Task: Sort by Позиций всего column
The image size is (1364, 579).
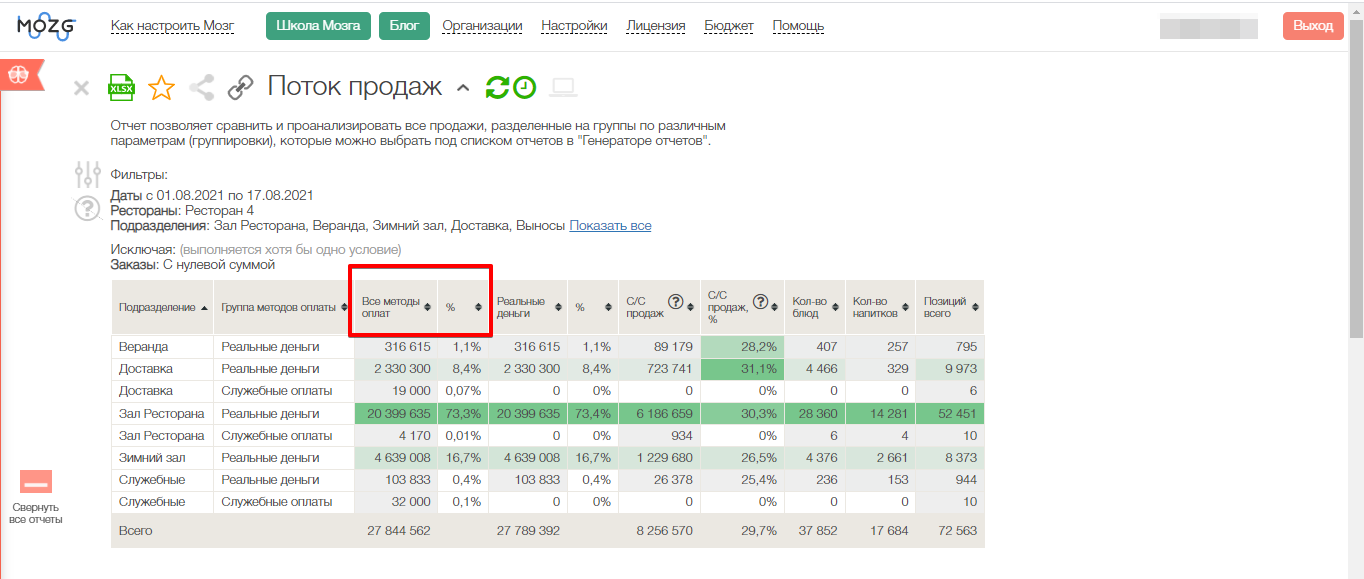Action: click(x=950, y=307)
